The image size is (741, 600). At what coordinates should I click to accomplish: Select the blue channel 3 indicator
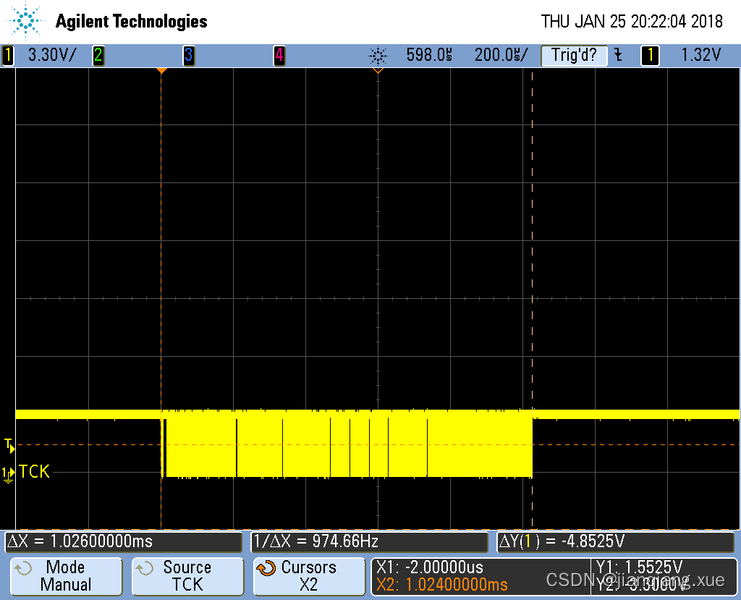pyautogui.click(x=189, y=55)
